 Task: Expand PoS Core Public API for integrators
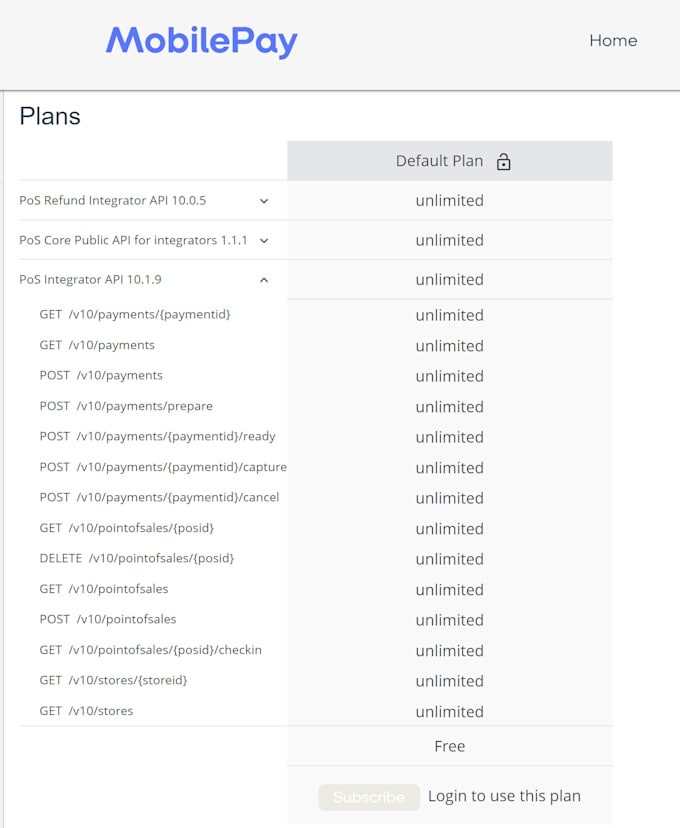[x=264, y=241]
